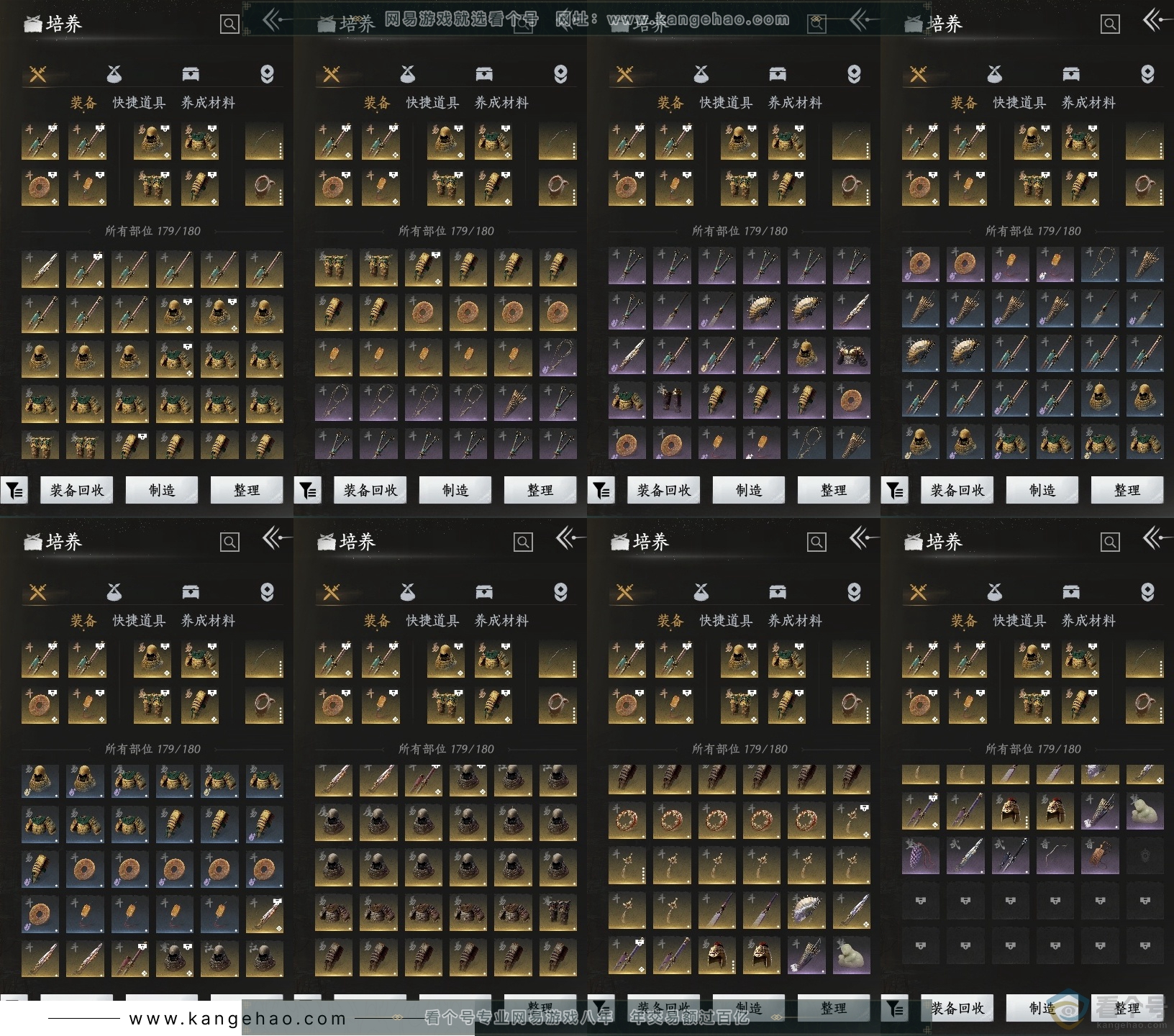Switch to 装备 tab in second bottom-row panel

[x=377, y=621]
